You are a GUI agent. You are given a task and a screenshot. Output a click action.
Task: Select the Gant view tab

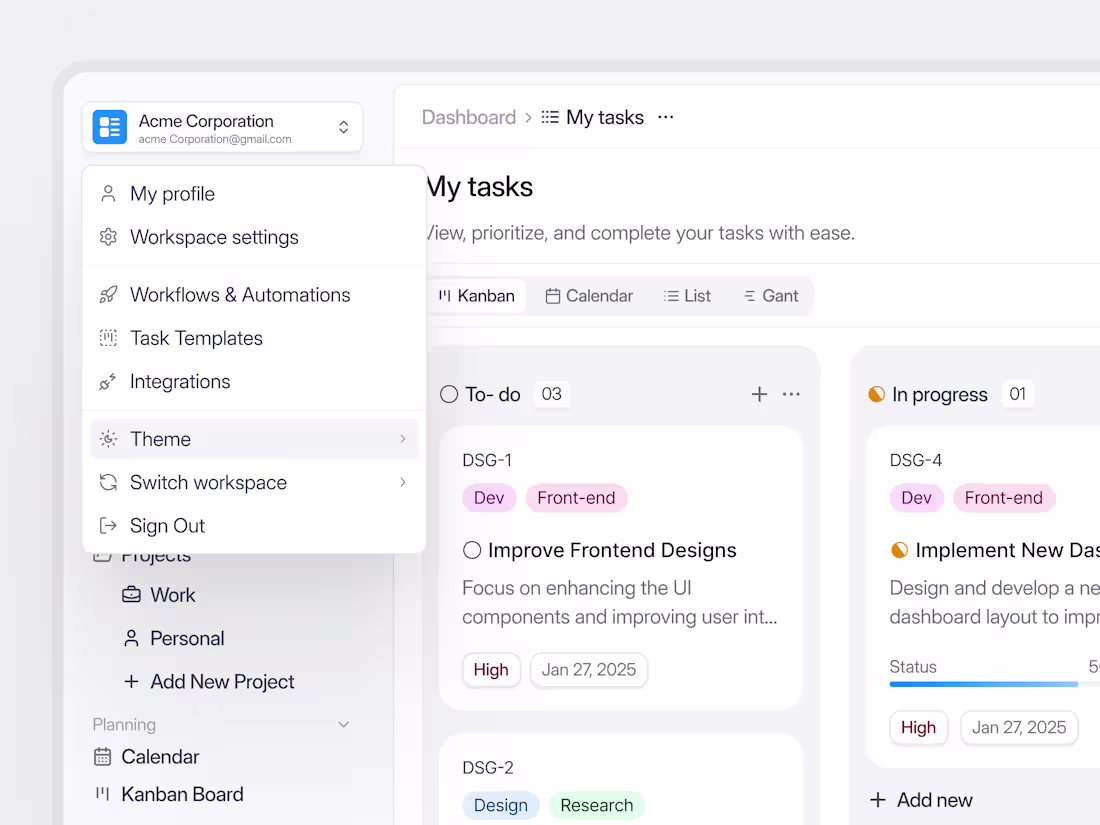tap(772, 295)
